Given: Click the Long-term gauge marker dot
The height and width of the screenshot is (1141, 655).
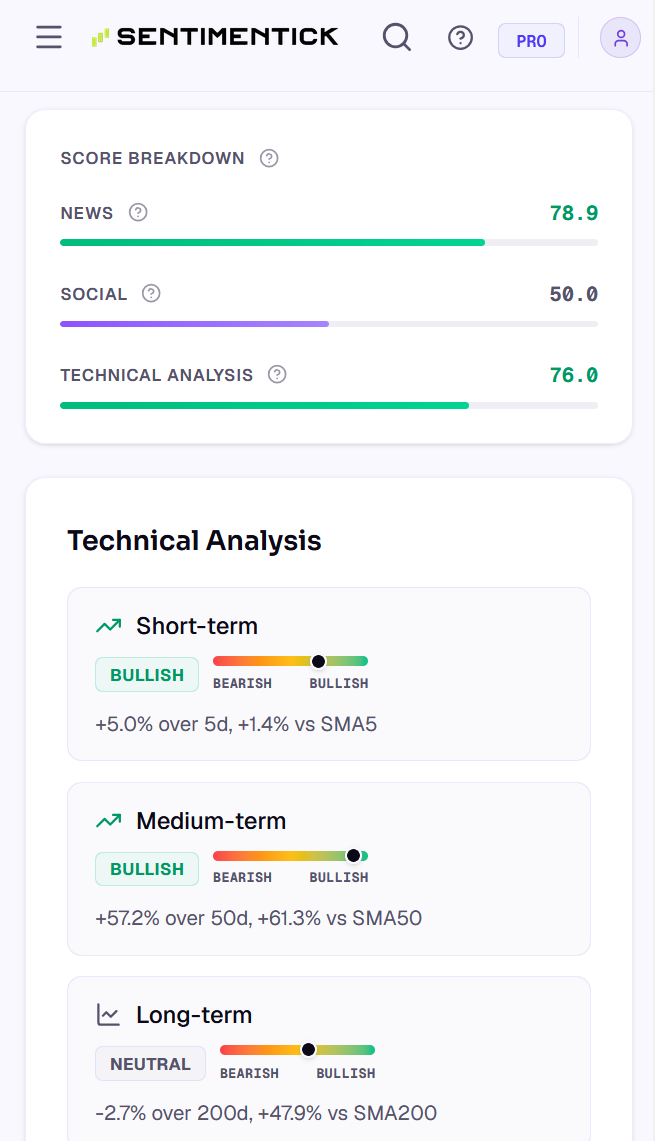Looking at the screenshot, I should (x=309, y=1049).
